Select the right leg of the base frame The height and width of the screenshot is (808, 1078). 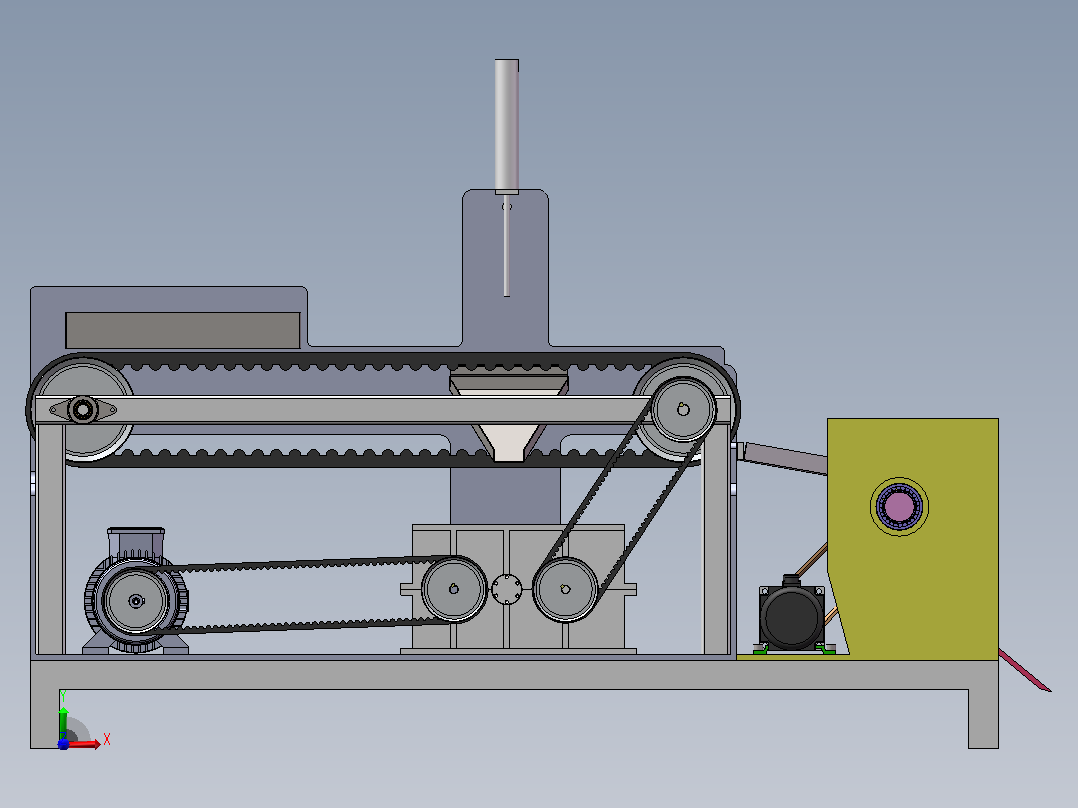[983, 718]
